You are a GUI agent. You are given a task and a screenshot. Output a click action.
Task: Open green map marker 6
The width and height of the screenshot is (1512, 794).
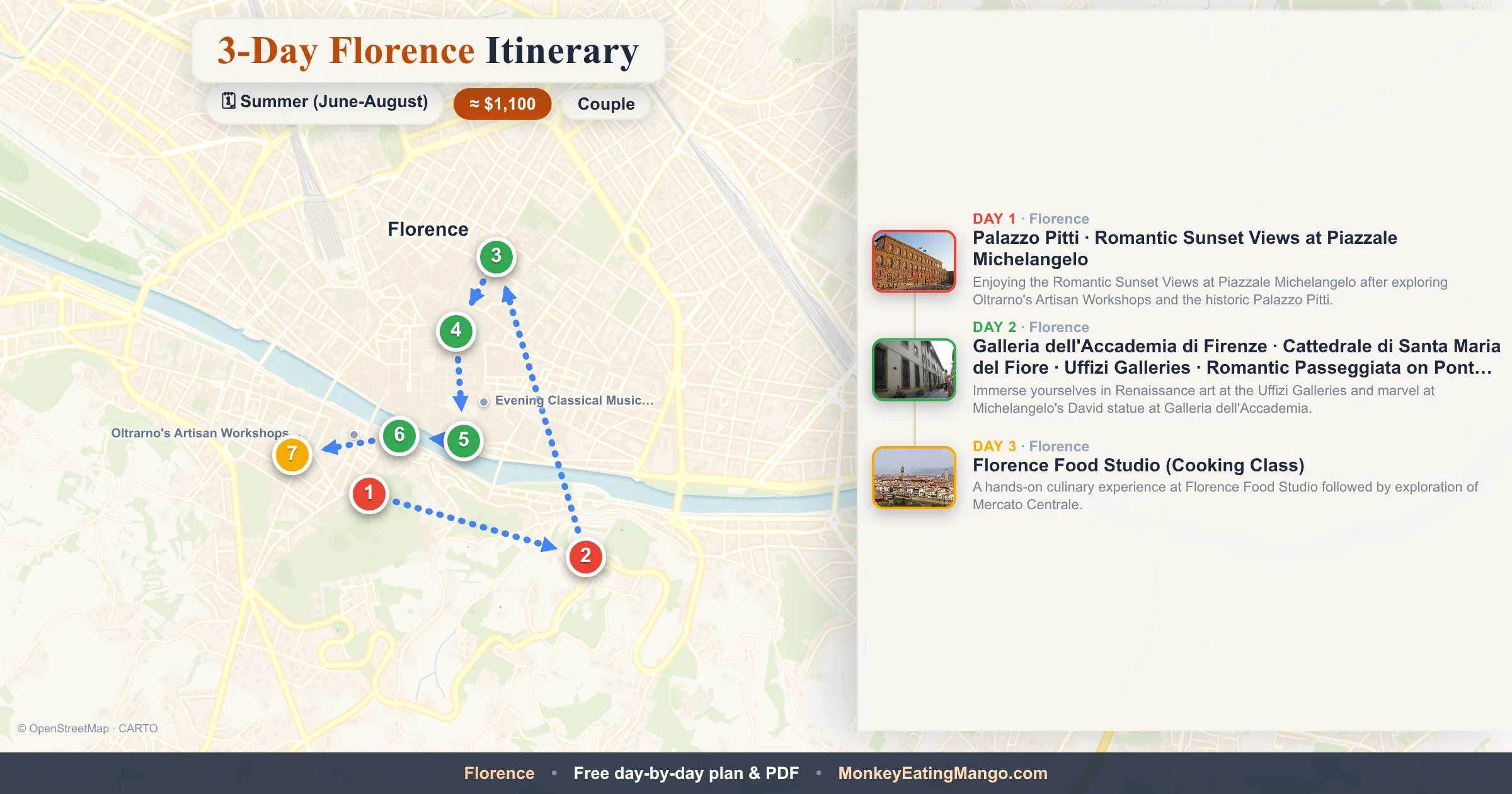tap(399, 435)
